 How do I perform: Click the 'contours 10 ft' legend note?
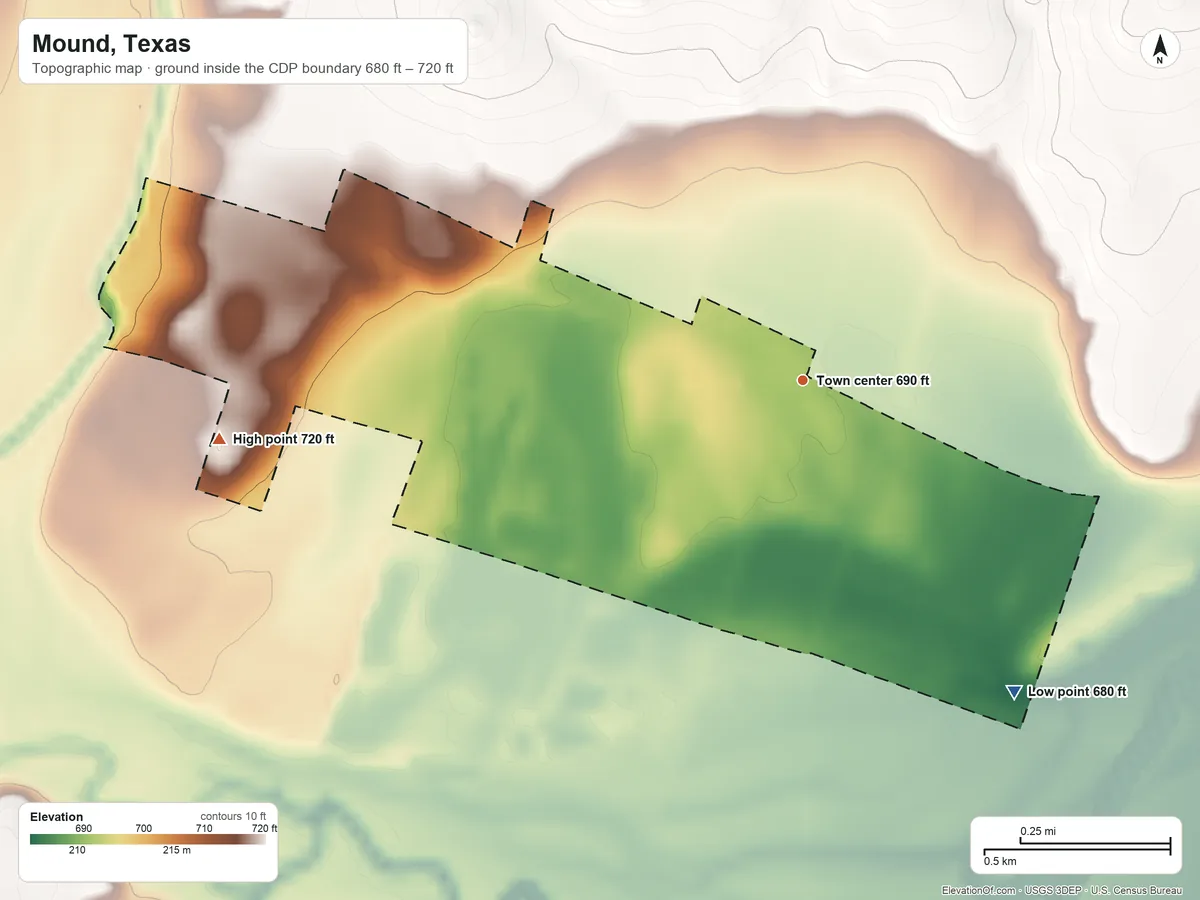[233, 817]
